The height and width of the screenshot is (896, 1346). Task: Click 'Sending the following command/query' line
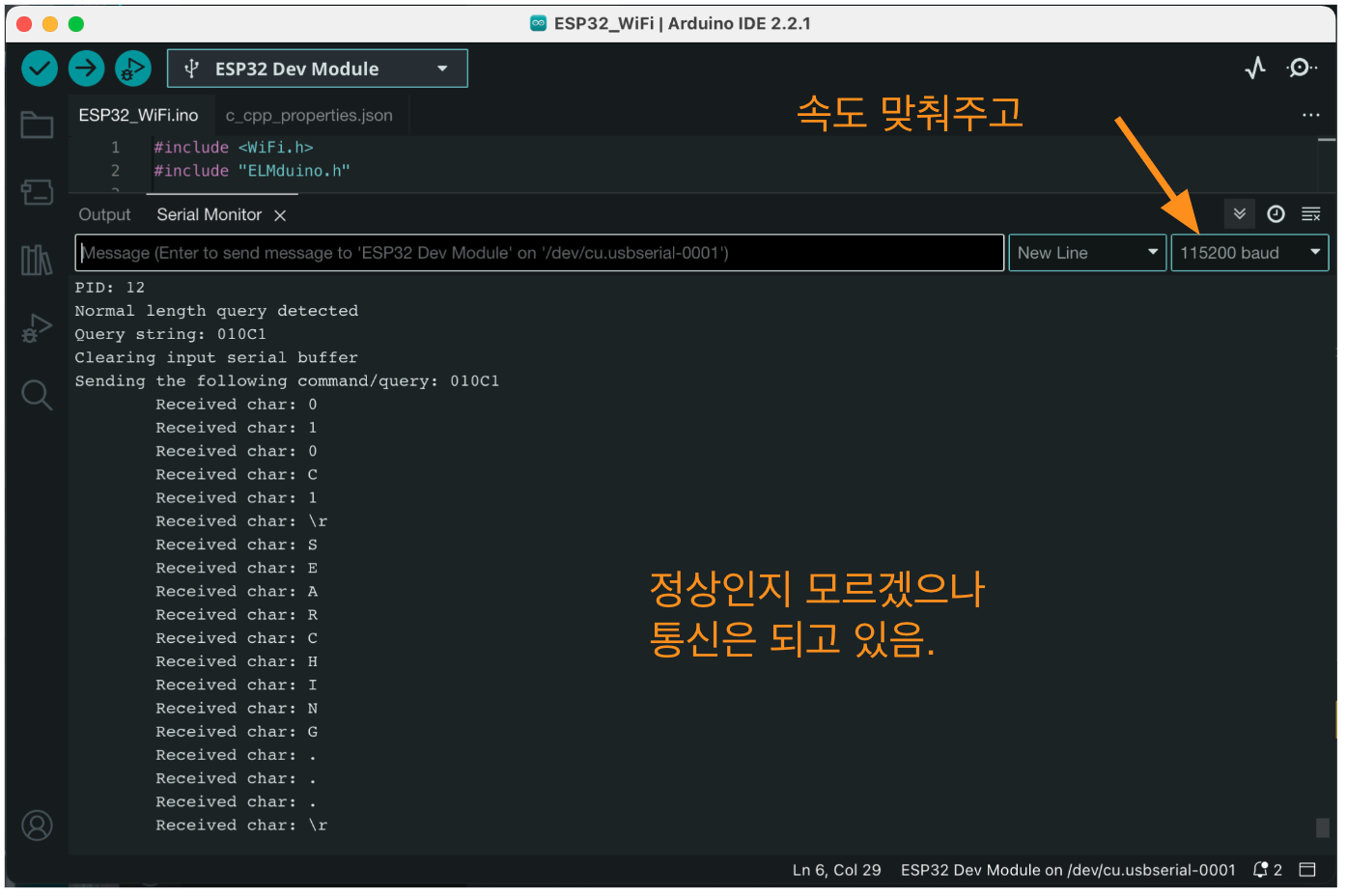(287, 381)
